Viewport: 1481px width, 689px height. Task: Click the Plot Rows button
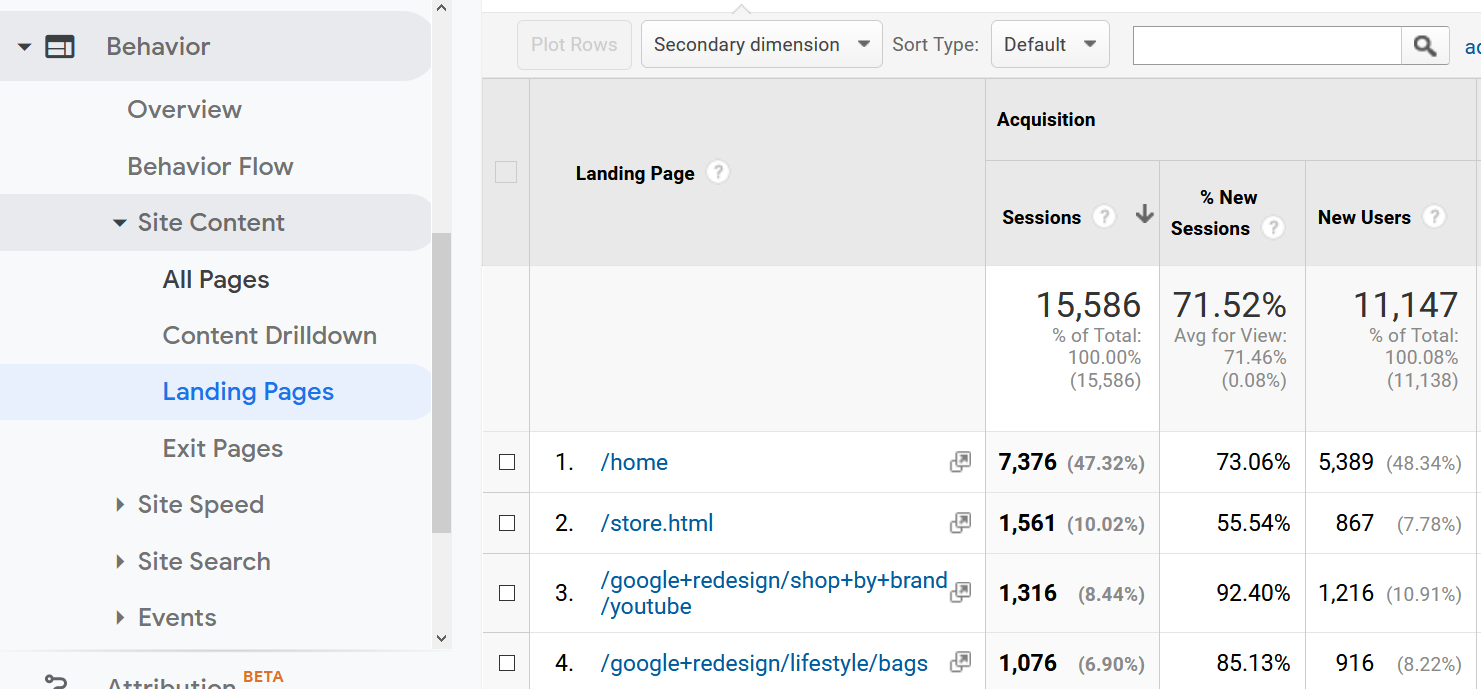pyautogui.click(x=574, y=44)
